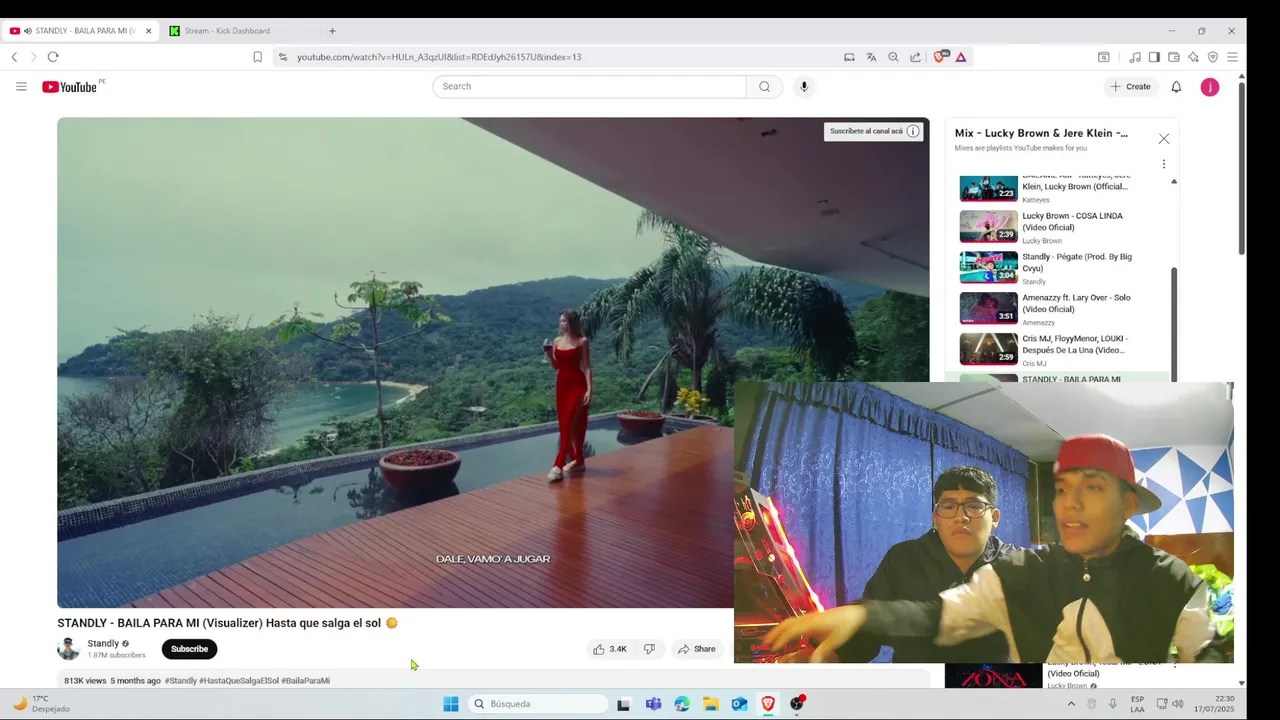
Task: Dislike the video with thumbs down
Action: tap(649, 649)
